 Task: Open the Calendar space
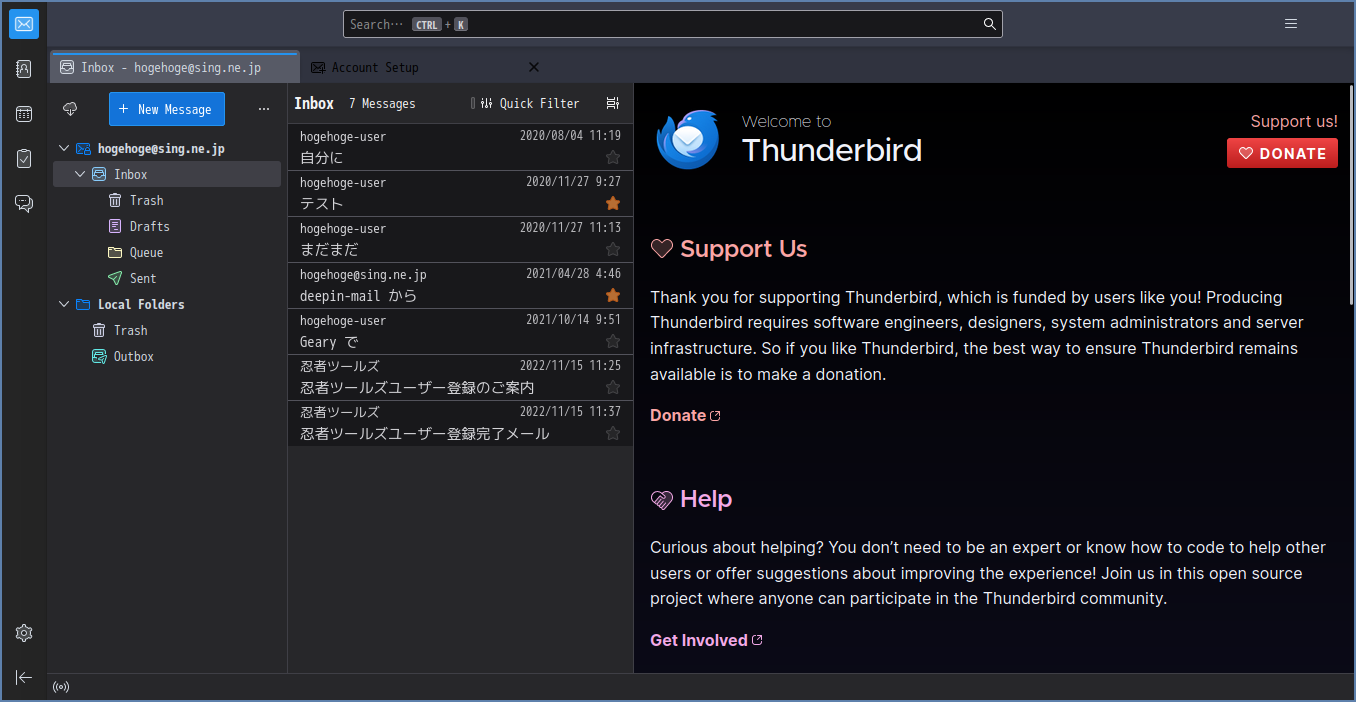[24, 114]
